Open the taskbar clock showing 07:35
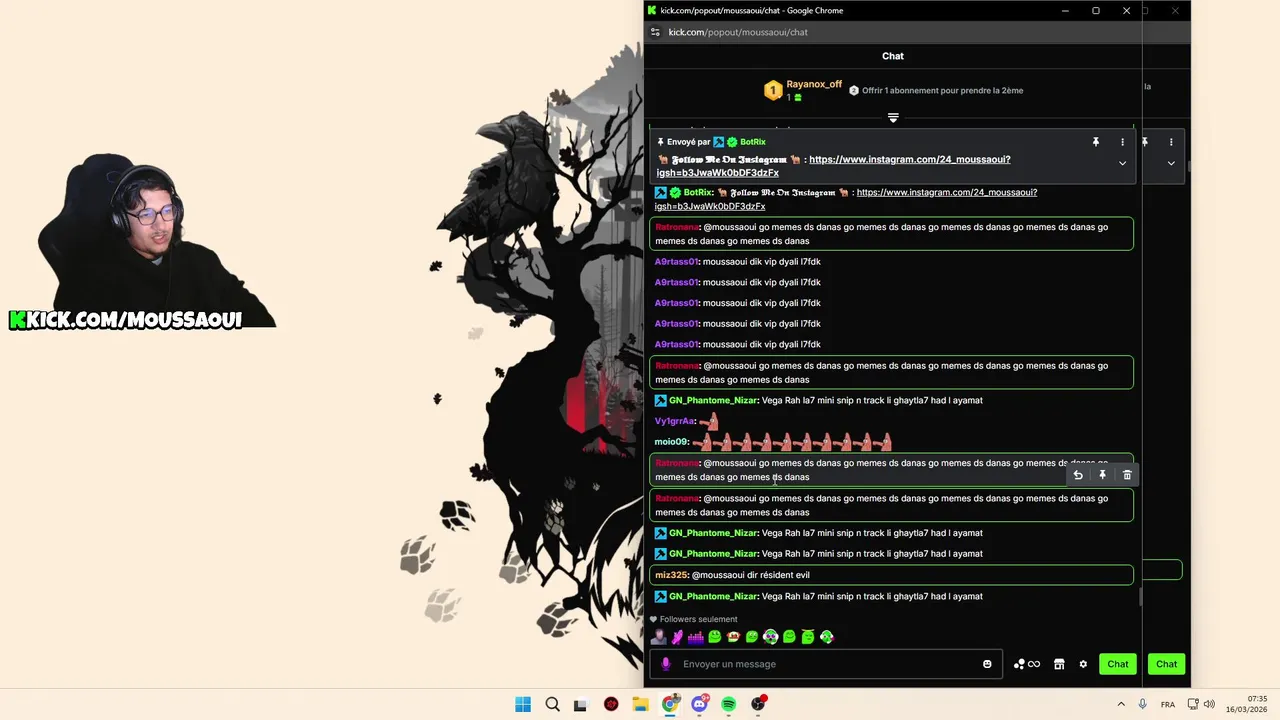 coord(1247,704)
